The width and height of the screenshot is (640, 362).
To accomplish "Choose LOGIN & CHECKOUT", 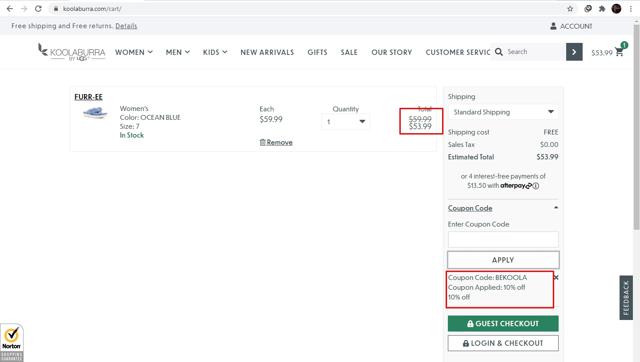I will point(503,343).
